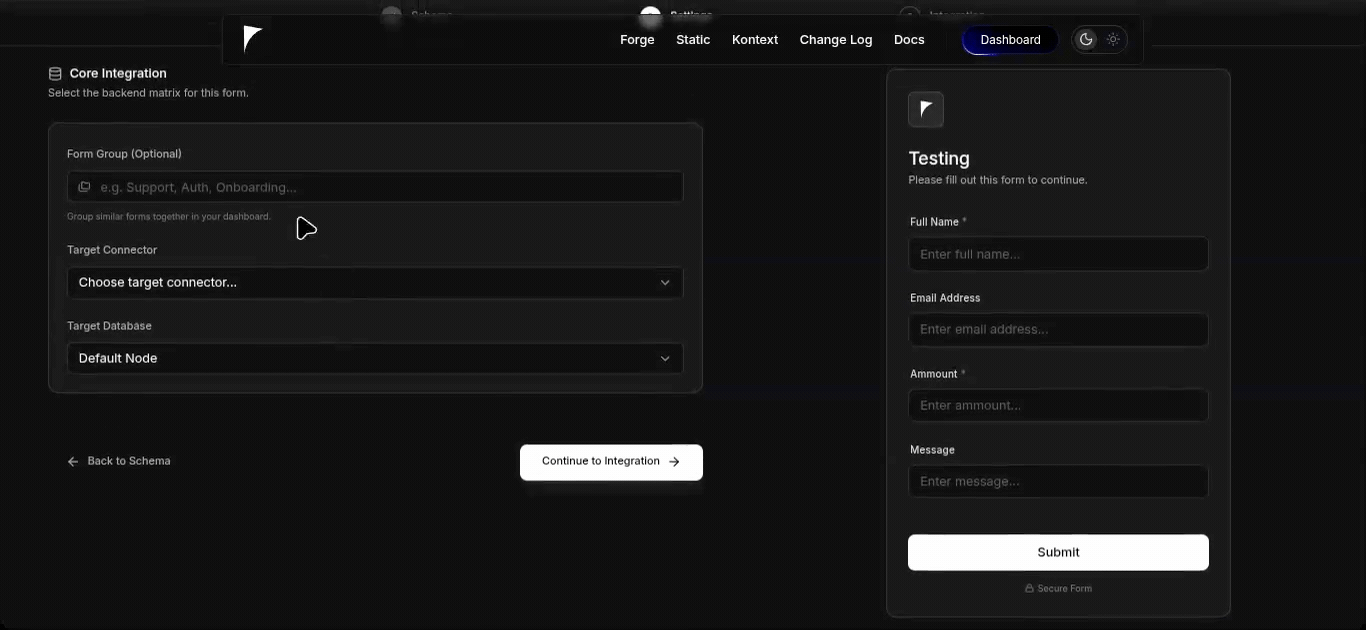Click the "Secure Form" text
This screenshot has width=1366, height=630.
point(1065,588)
